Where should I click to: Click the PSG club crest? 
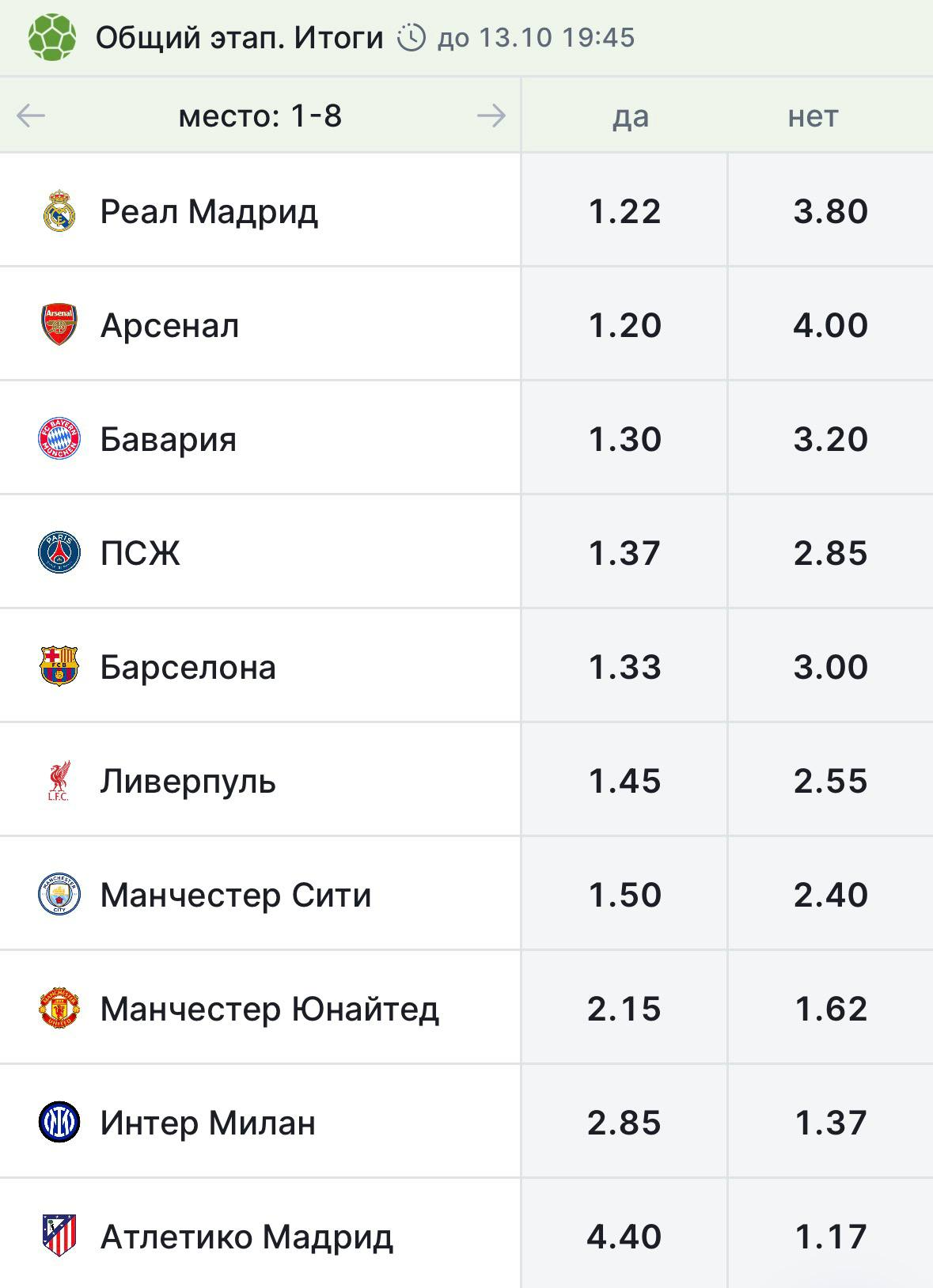pyautogui.click(x=59, y=552)
